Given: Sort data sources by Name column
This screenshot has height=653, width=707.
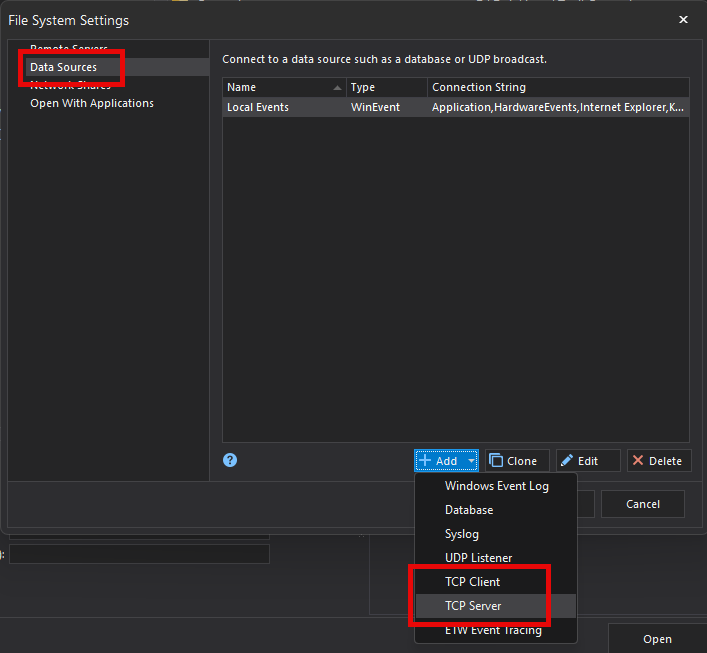Looking at the screenshot, I should pos(284,87).
